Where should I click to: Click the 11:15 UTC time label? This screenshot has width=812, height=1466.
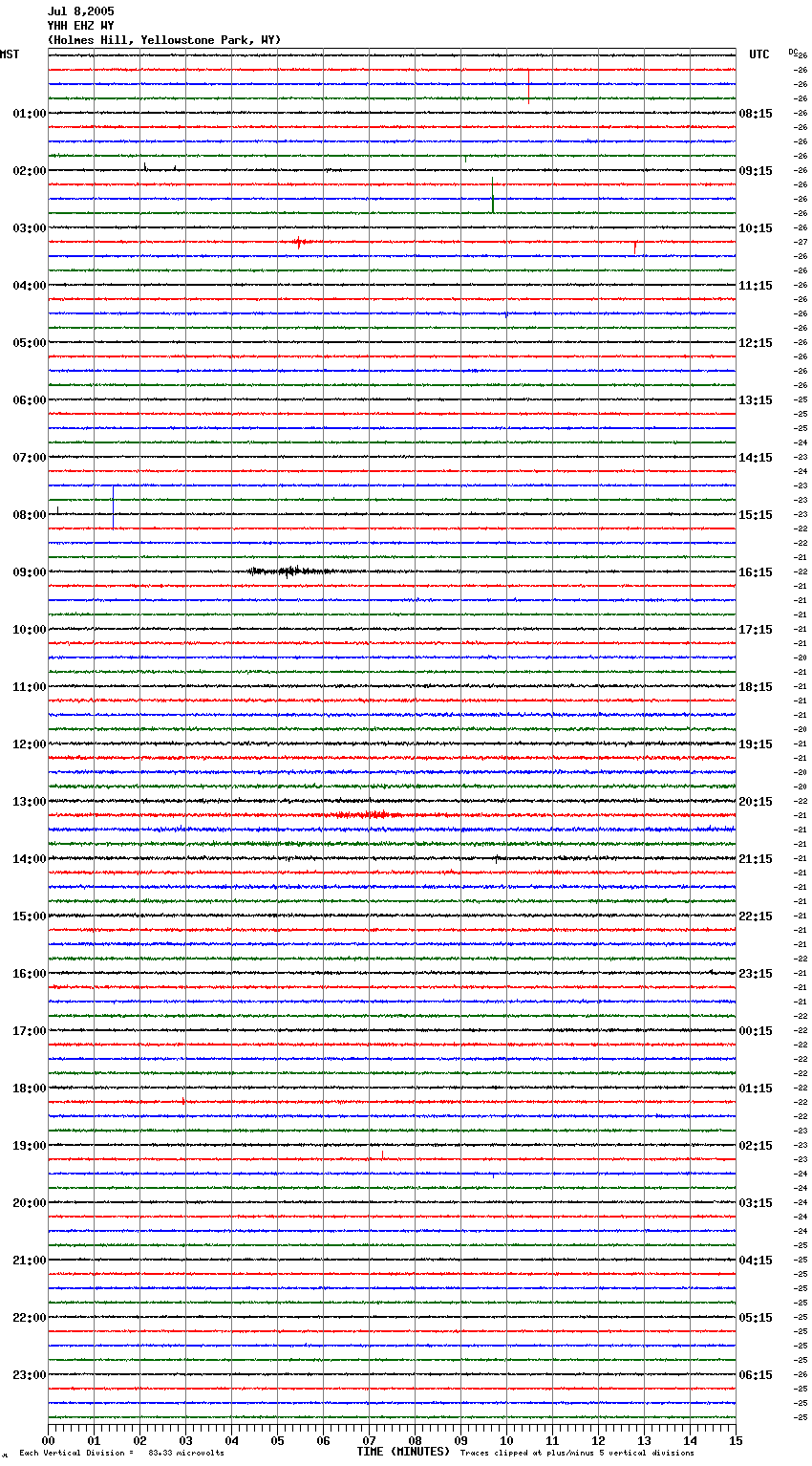coord(756,286)
